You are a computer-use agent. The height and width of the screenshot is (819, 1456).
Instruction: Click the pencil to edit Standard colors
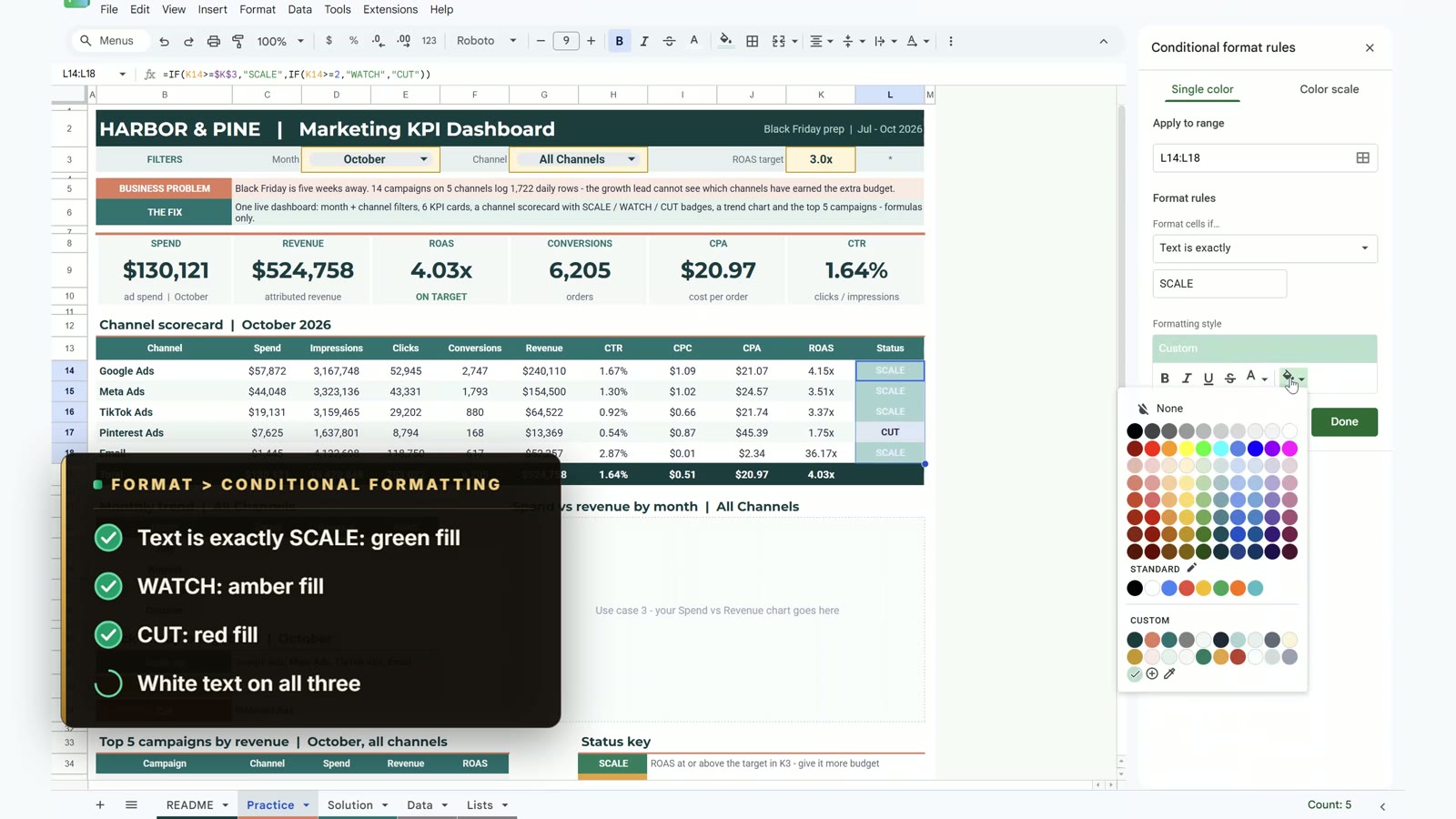click(x=1191, y=568)
